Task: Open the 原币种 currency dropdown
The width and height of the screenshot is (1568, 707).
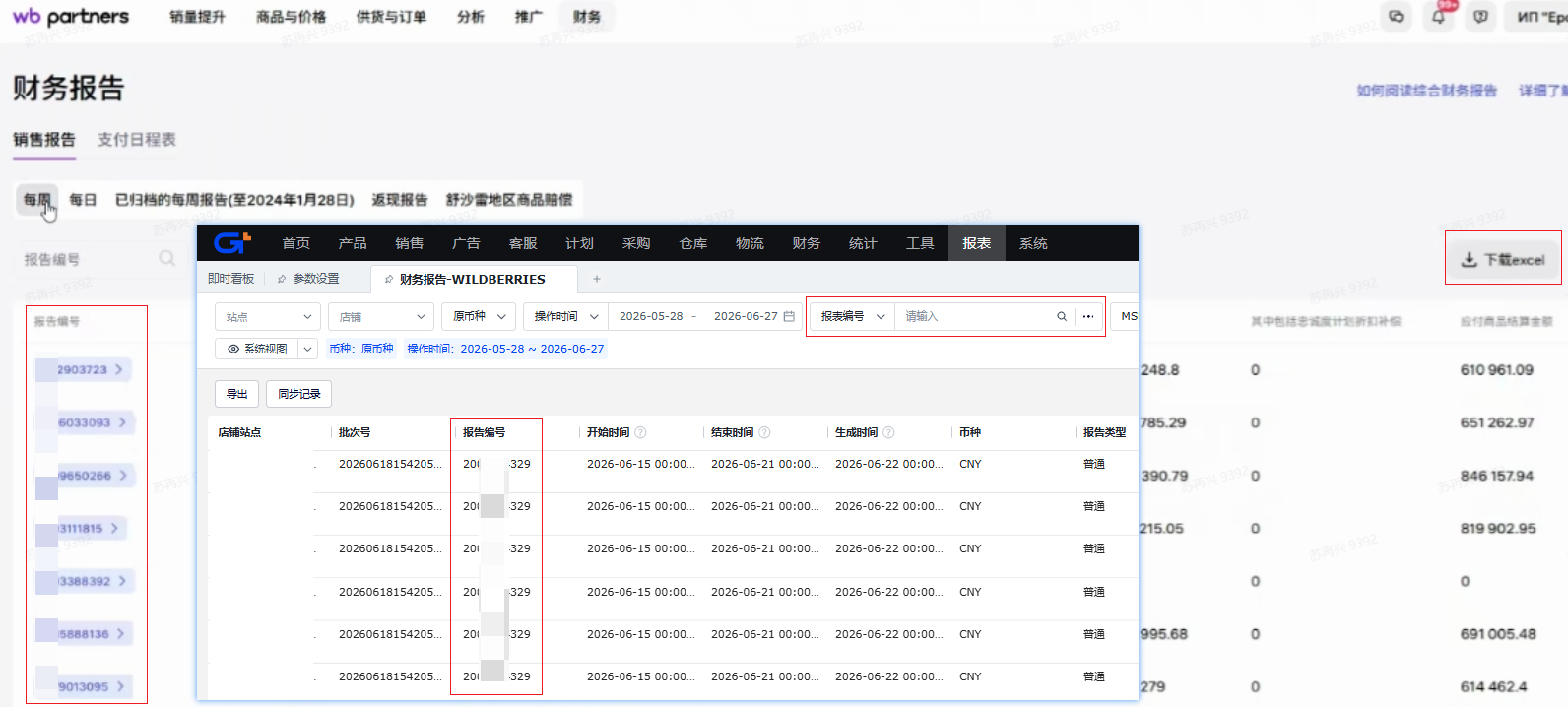Action: coord(479,316)
